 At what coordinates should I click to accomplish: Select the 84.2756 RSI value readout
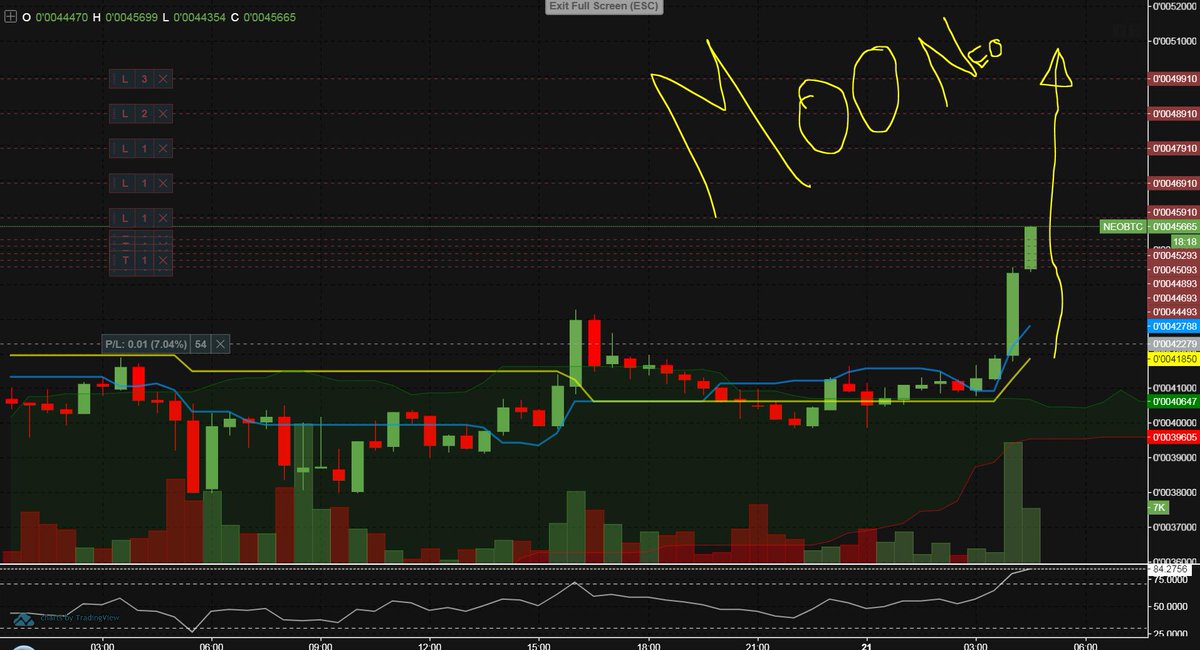(x=1171, y=571)
